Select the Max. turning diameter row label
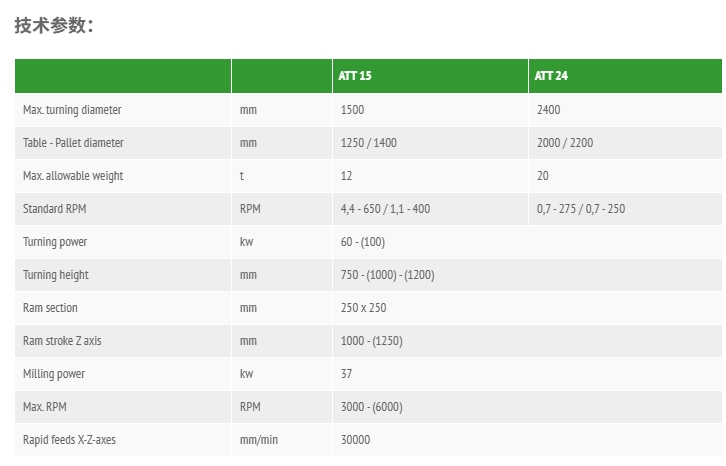This screenshot has height=466, width=726. (72, 110)
